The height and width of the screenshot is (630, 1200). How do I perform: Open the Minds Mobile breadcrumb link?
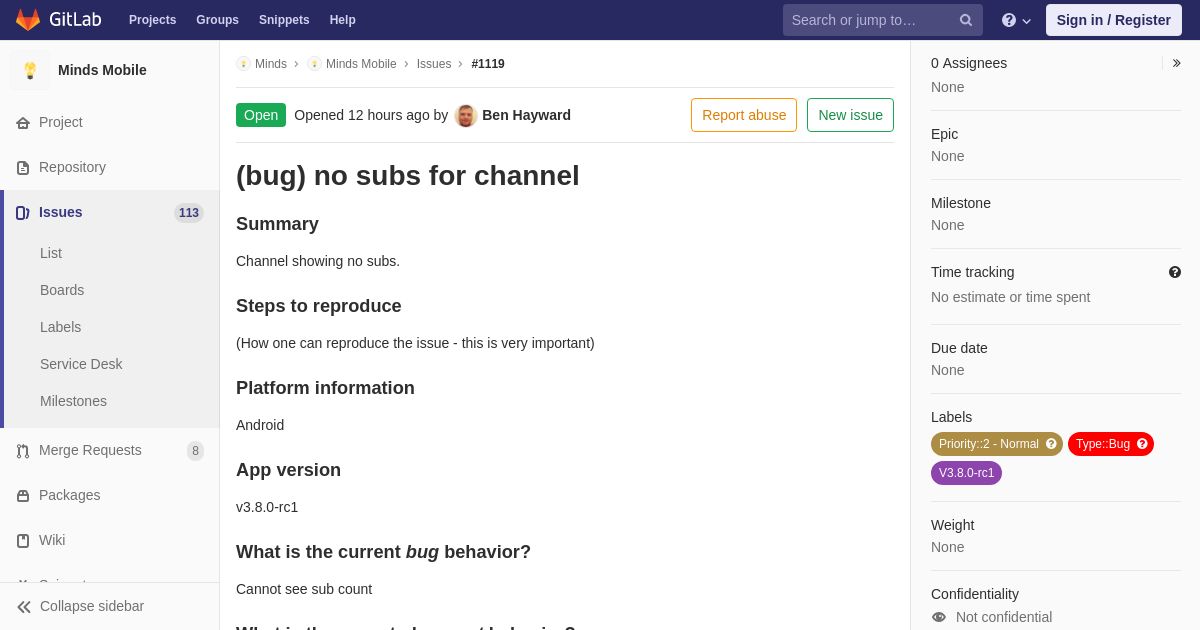coord(361,64)
